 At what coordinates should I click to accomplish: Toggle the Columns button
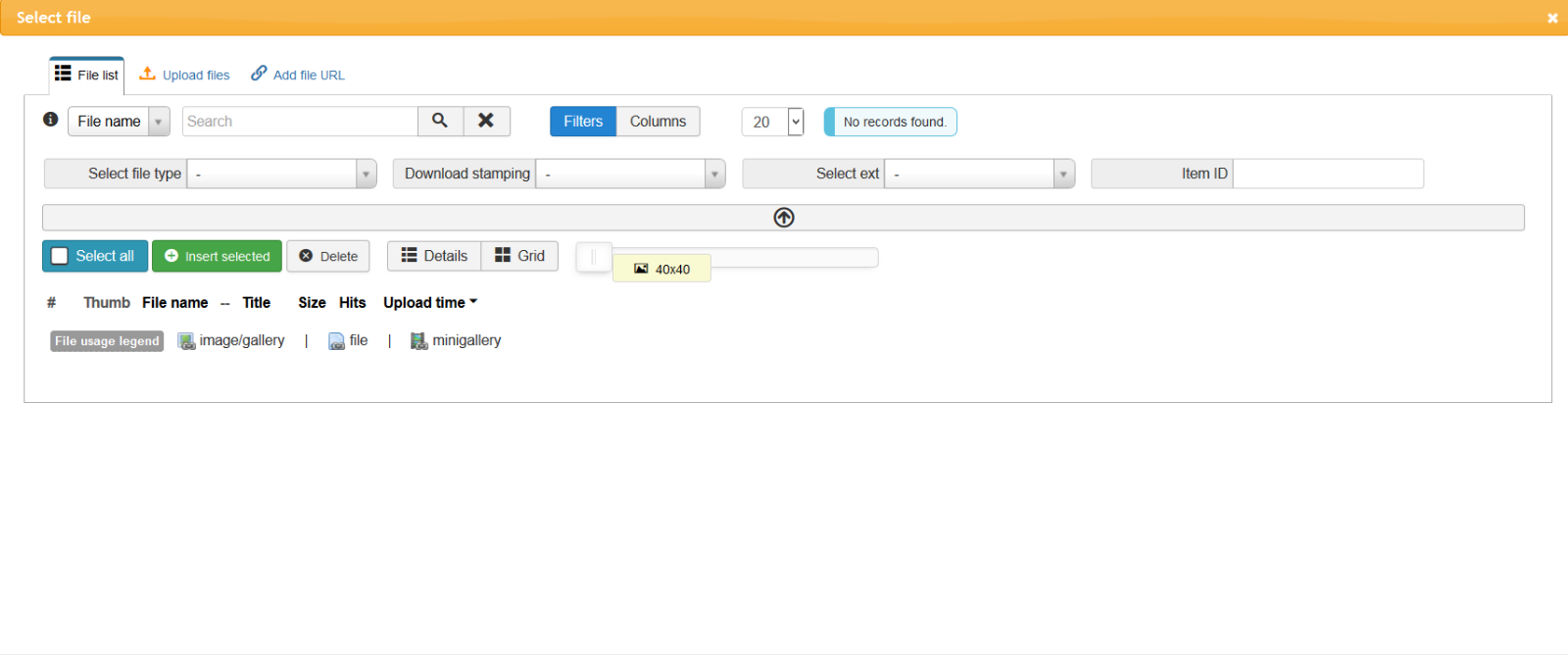[658, 122]
